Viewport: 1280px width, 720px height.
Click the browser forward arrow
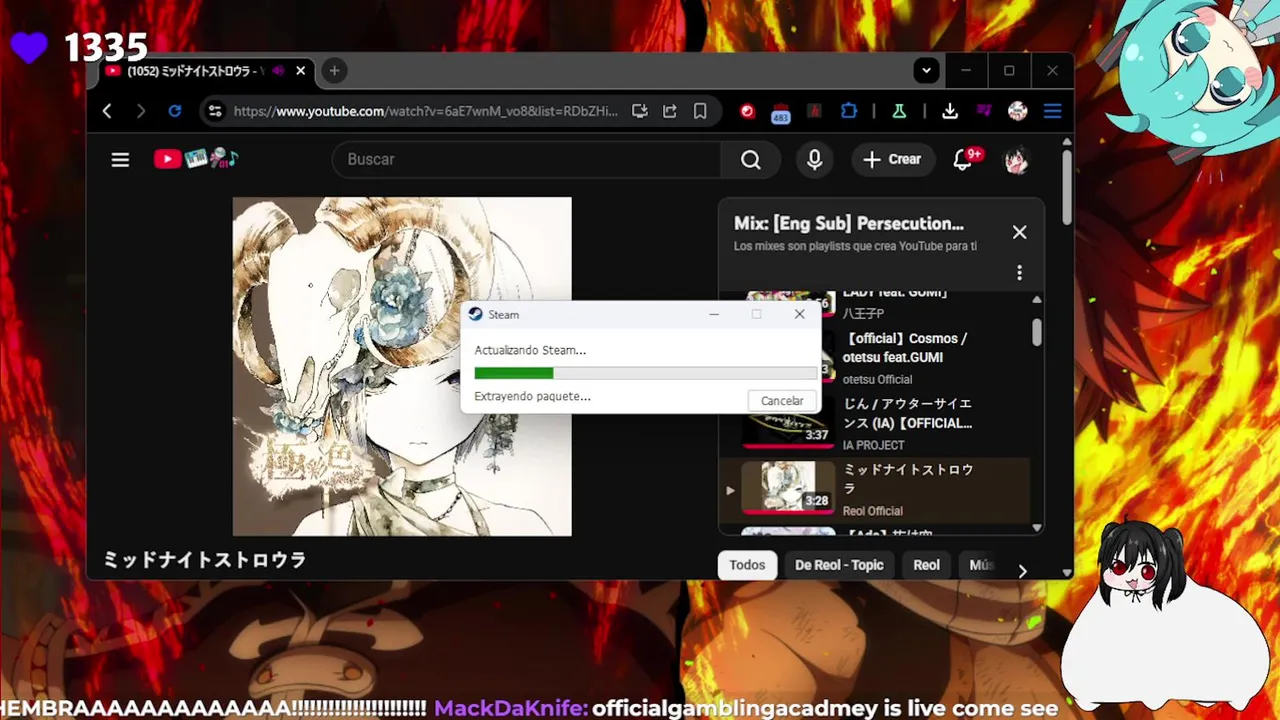coord(140,111)
